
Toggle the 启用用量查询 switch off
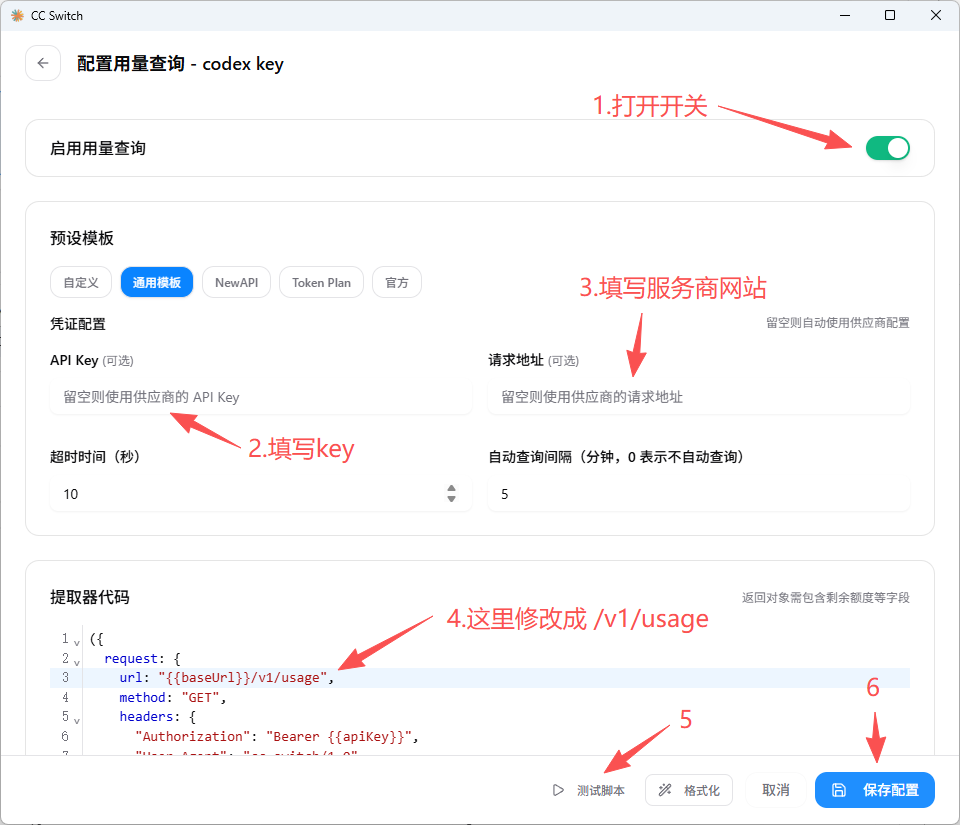click(x=887, y=148)
